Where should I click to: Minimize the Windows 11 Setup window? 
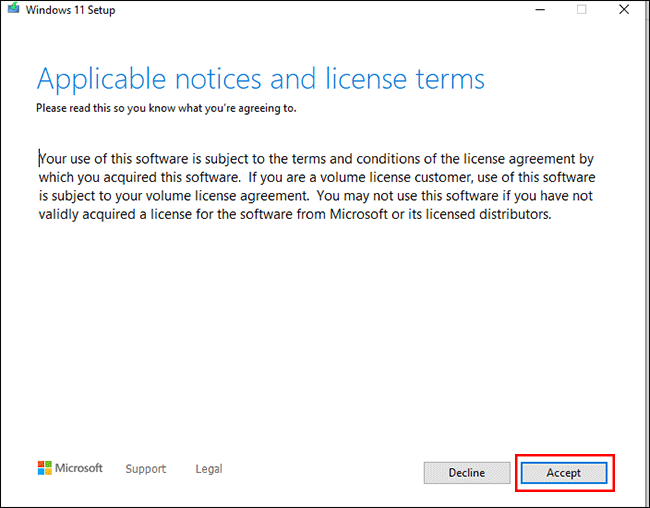[540, 9]
